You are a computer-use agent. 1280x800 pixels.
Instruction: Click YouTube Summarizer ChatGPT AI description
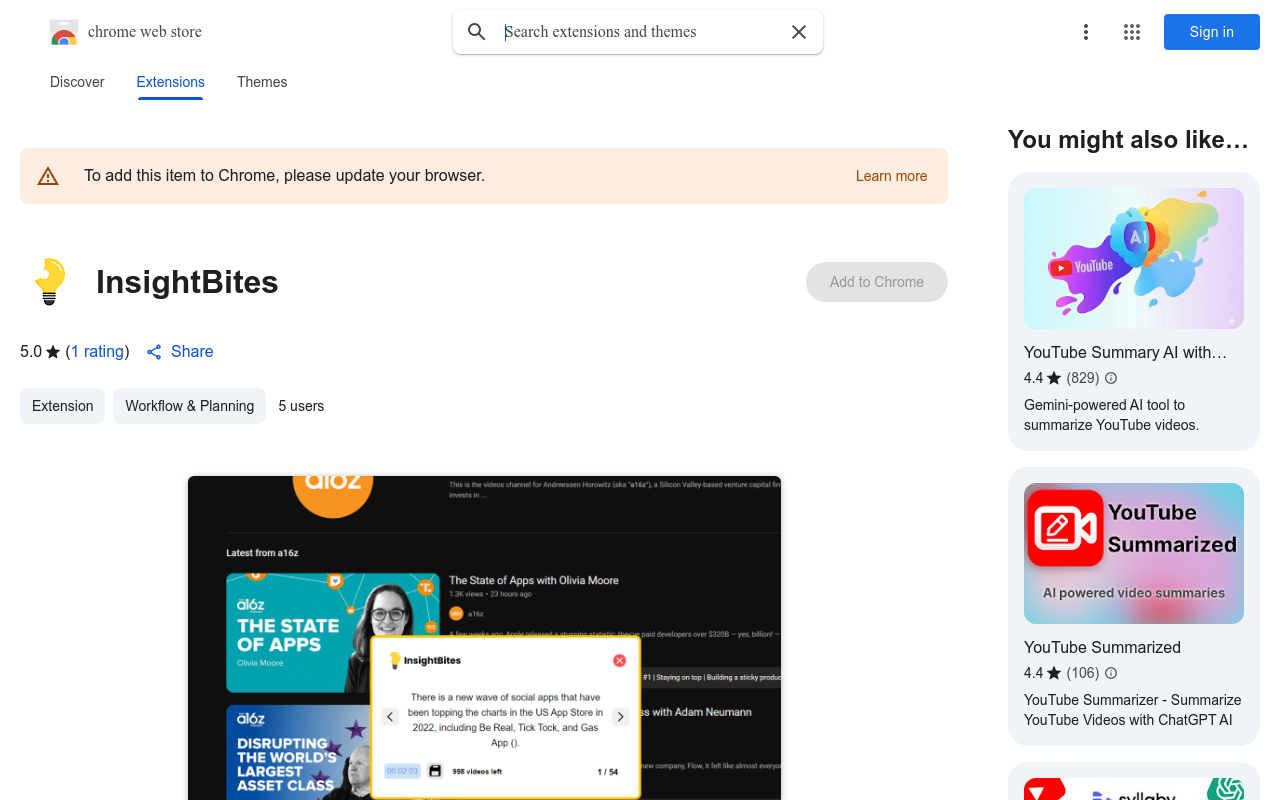1132,710
